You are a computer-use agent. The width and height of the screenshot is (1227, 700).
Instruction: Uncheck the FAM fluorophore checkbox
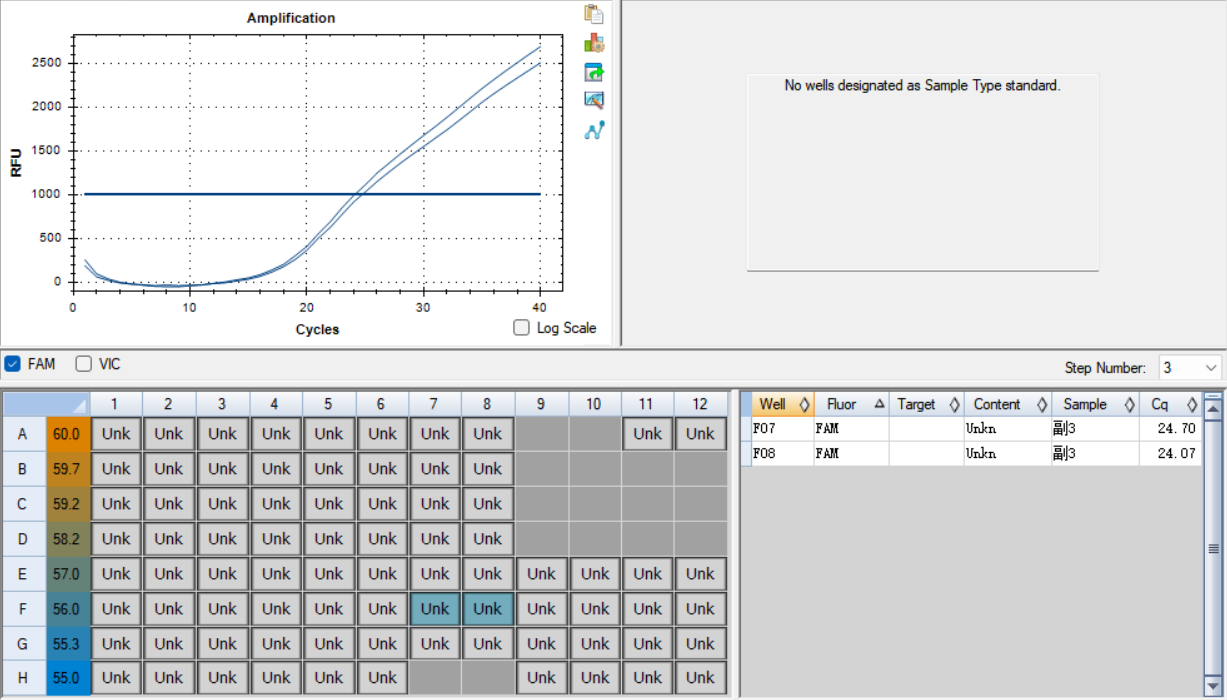click(x=13, y=364)
